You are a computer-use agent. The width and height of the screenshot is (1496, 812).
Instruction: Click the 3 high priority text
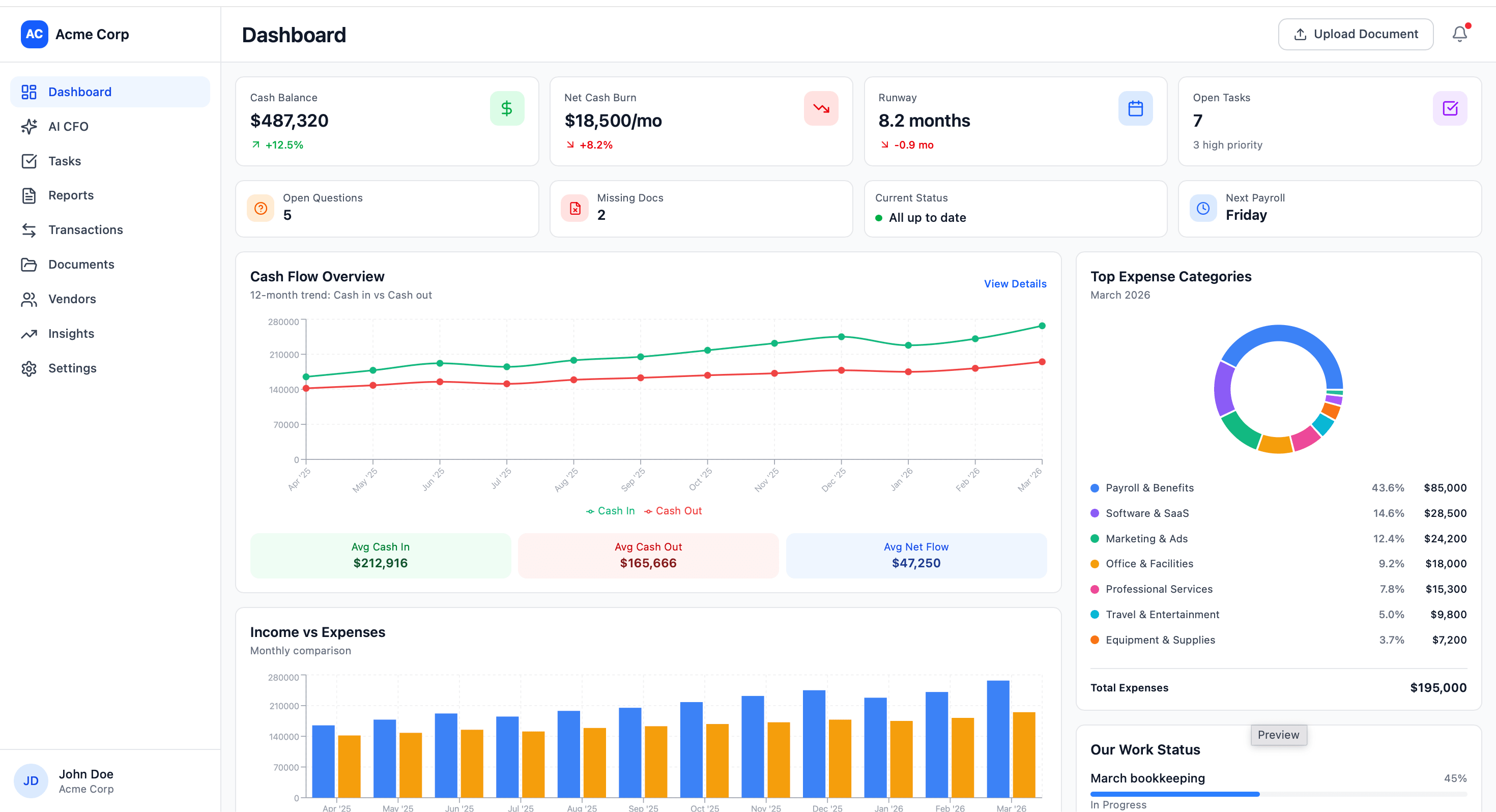coord(1227,144)
